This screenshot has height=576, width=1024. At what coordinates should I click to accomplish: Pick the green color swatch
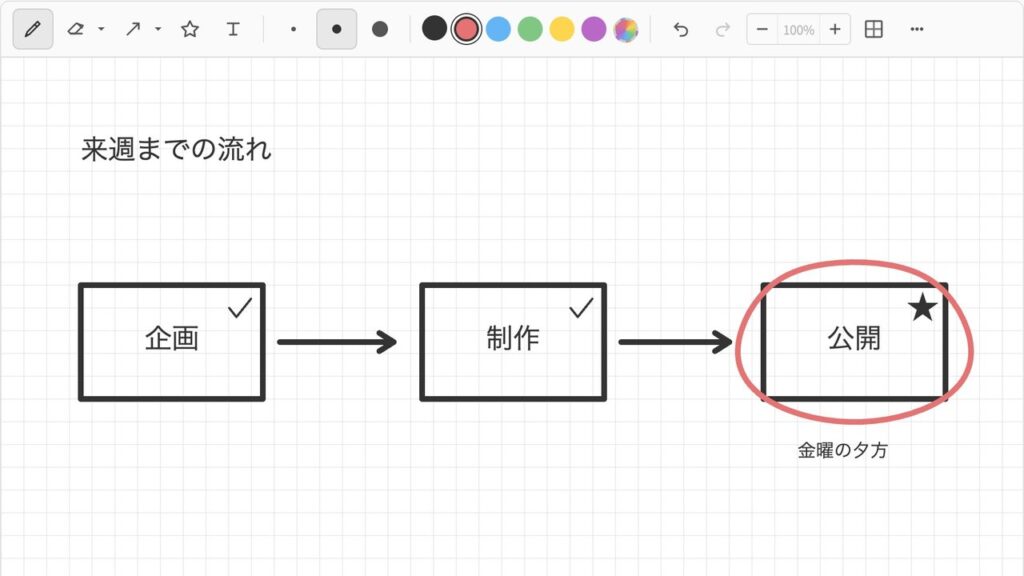click(530, 29)
